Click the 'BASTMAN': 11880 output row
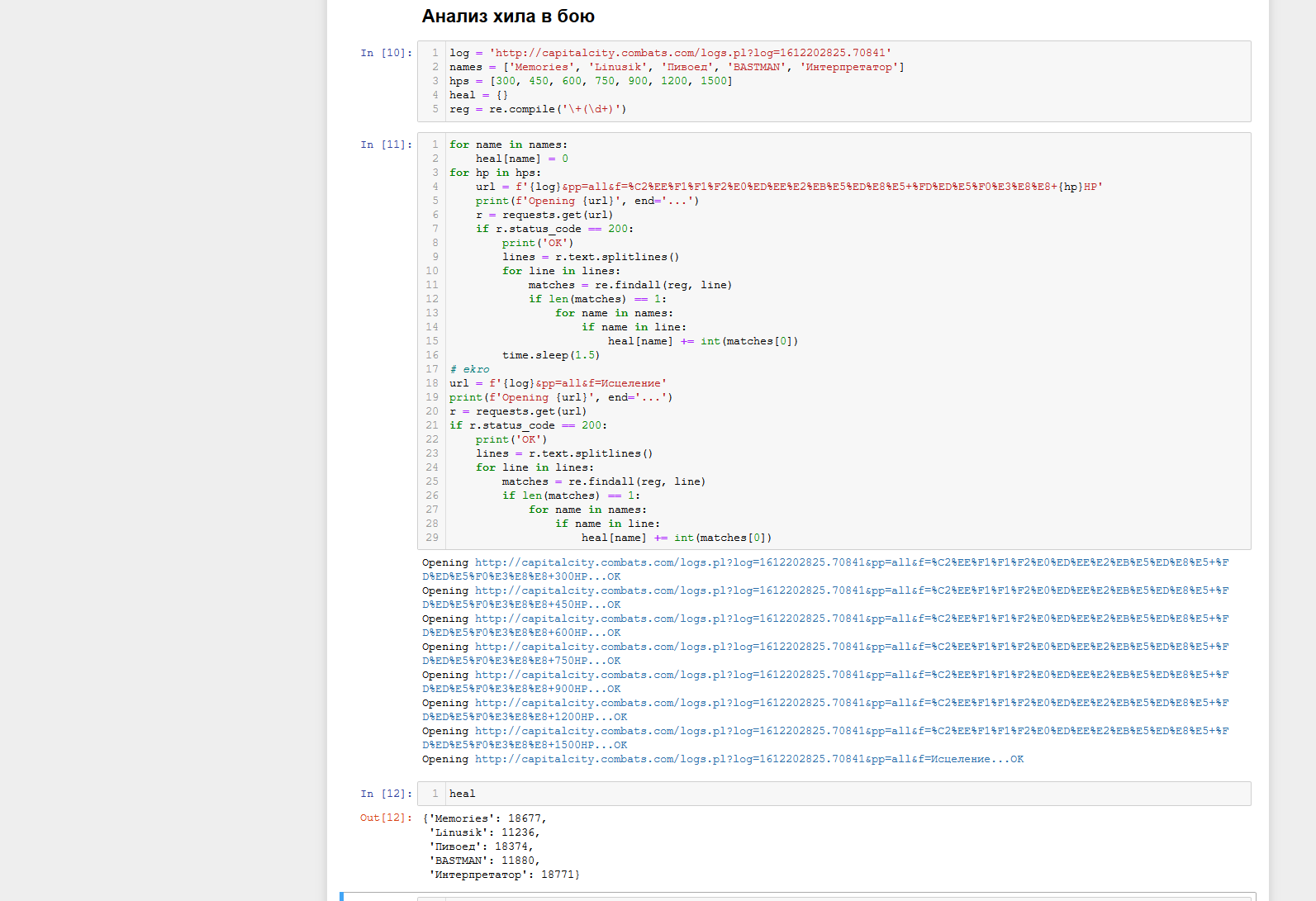The height and width of the screenshot is (901, 1316). pos(485,861)
